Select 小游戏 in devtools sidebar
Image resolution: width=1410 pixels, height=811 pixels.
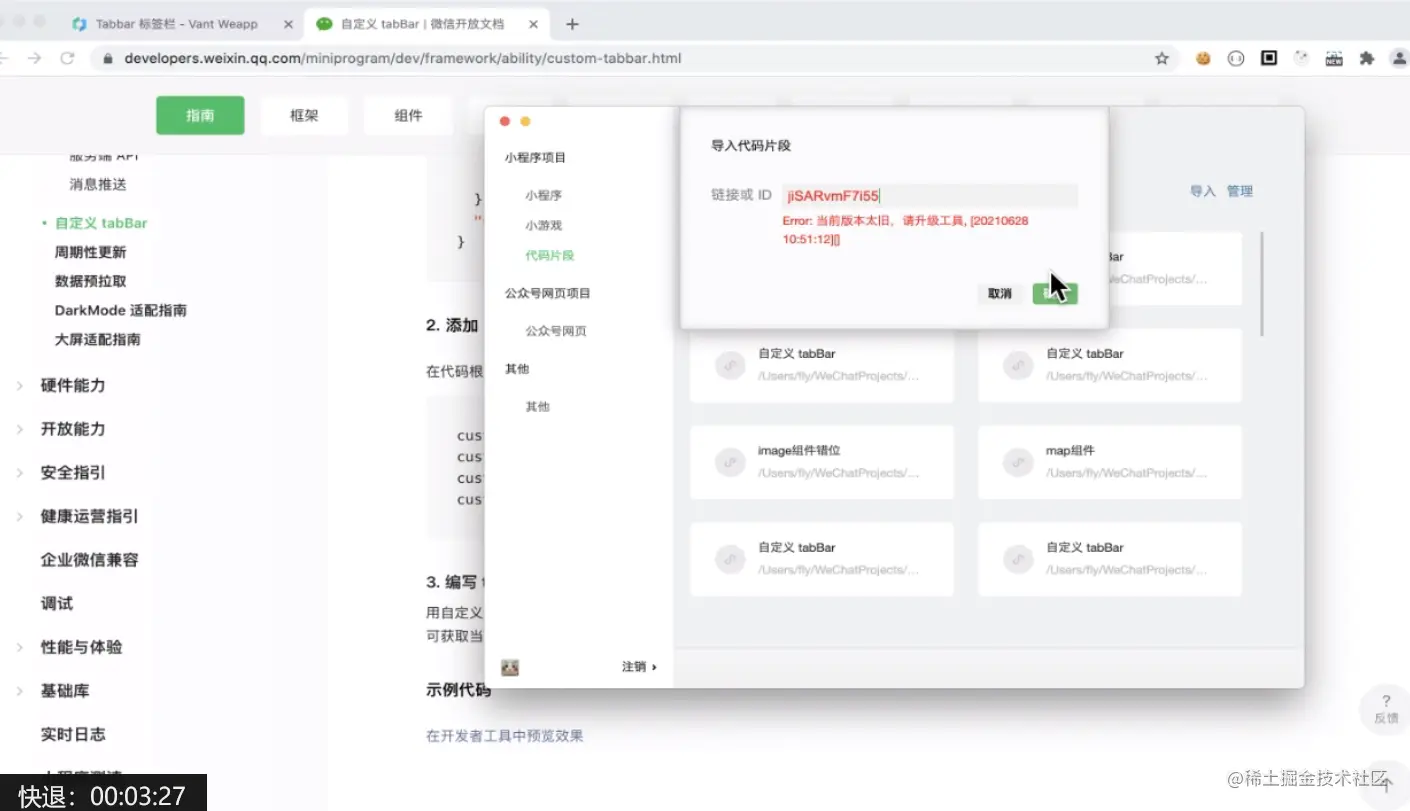tap(543, 226)
